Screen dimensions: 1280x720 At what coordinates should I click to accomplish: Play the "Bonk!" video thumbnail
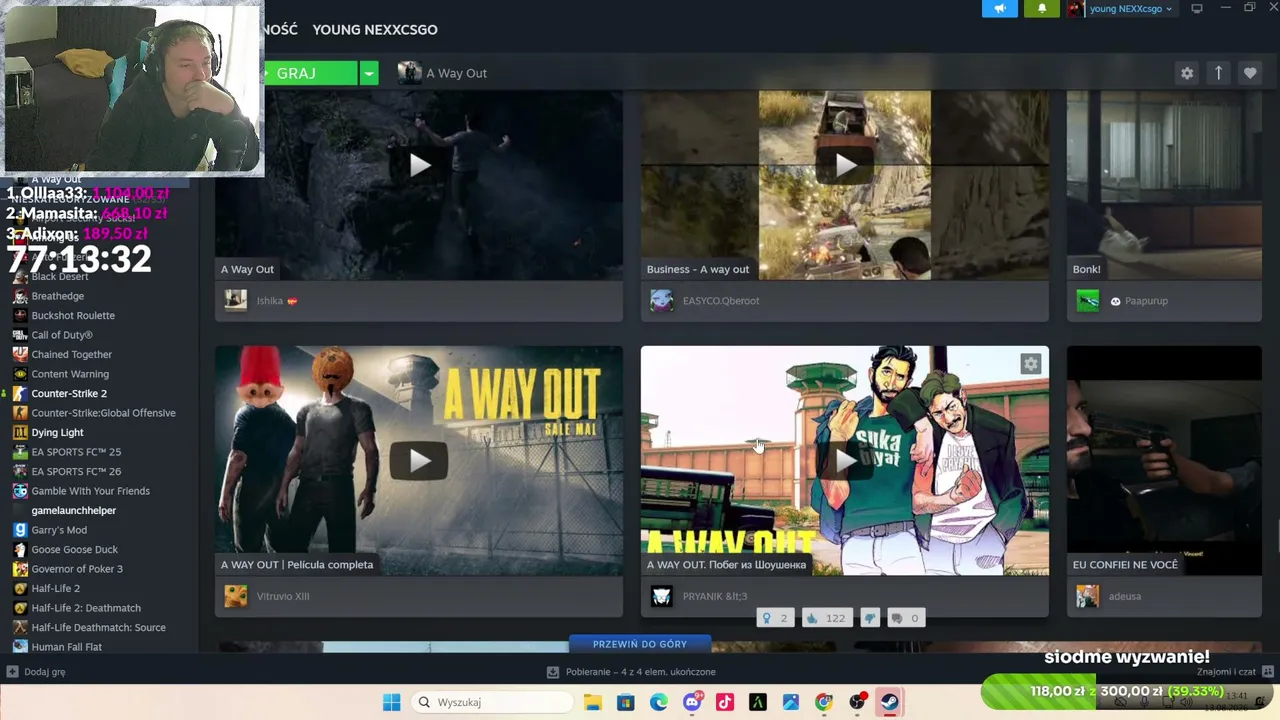(1164, 185)
